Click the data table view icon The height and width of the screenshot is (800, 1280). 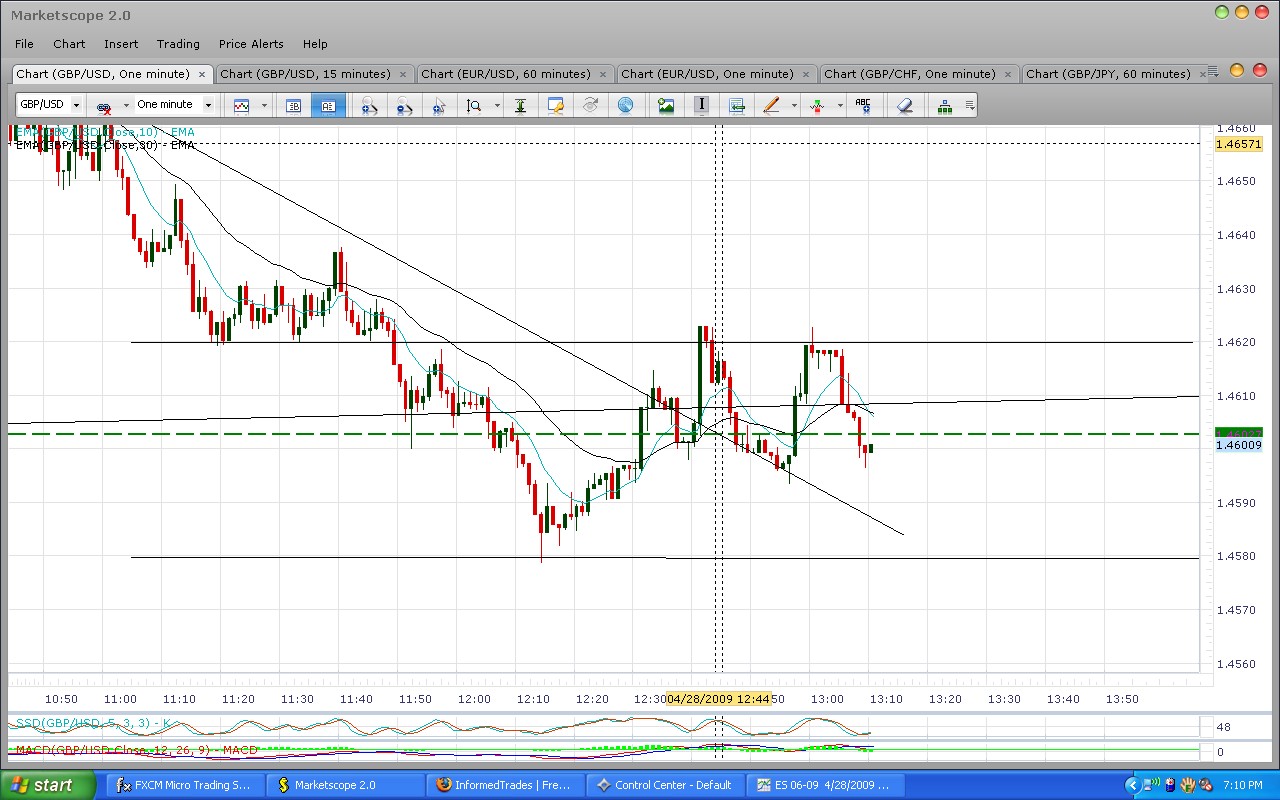click(x=294, y=105)
